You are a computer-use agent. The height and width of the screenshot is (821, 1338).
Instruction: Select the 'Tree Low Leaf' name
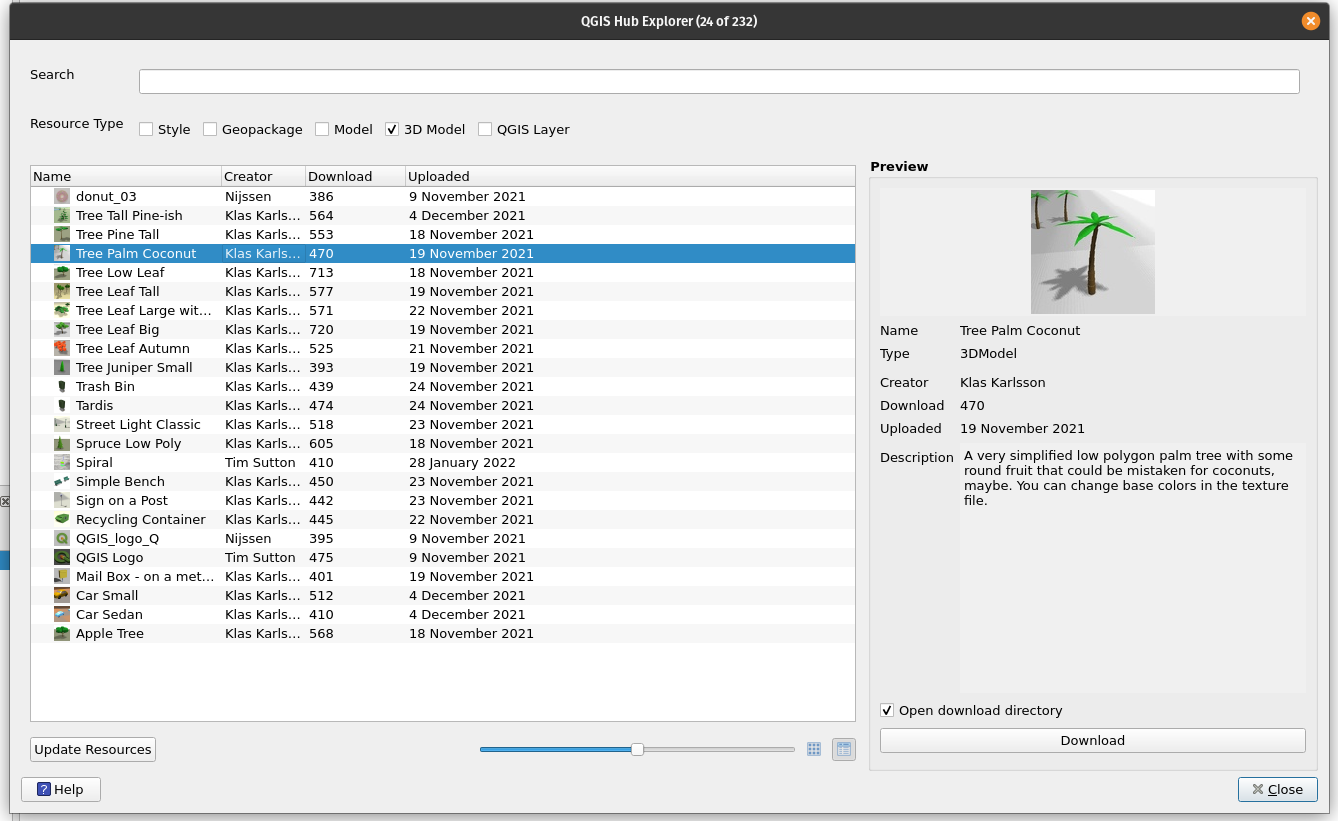tap(120, 273)
